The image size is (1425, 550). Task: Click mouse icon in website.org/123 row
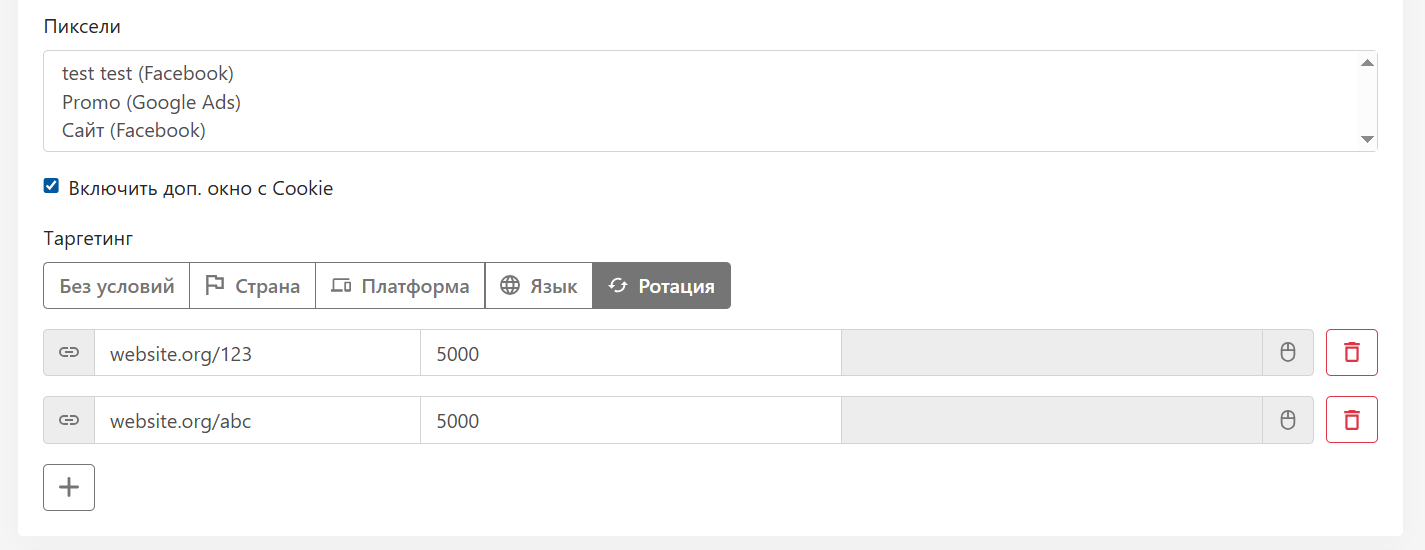1288,353
